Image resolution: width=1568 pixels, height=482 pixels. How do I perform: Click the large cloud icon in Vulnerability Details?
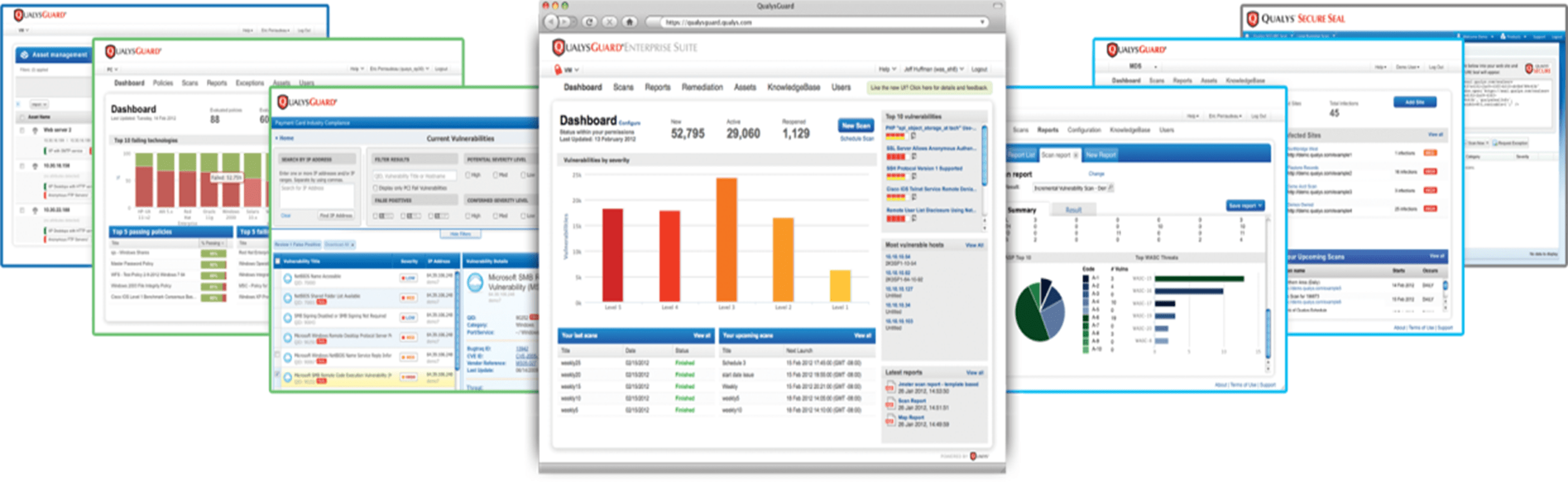coord(476,282)
